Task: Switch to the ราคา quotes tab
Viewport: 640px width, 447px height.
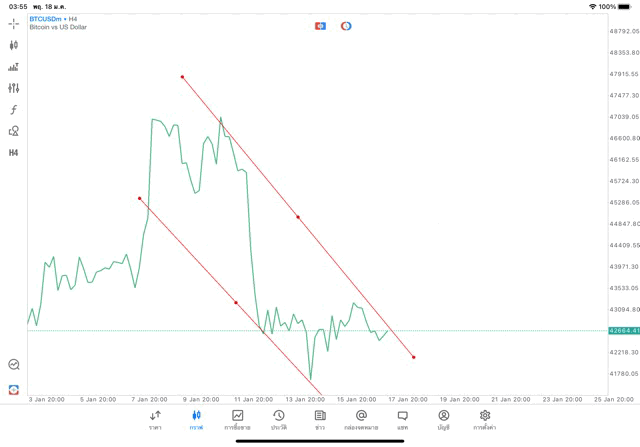Action: tap(155, 420)
